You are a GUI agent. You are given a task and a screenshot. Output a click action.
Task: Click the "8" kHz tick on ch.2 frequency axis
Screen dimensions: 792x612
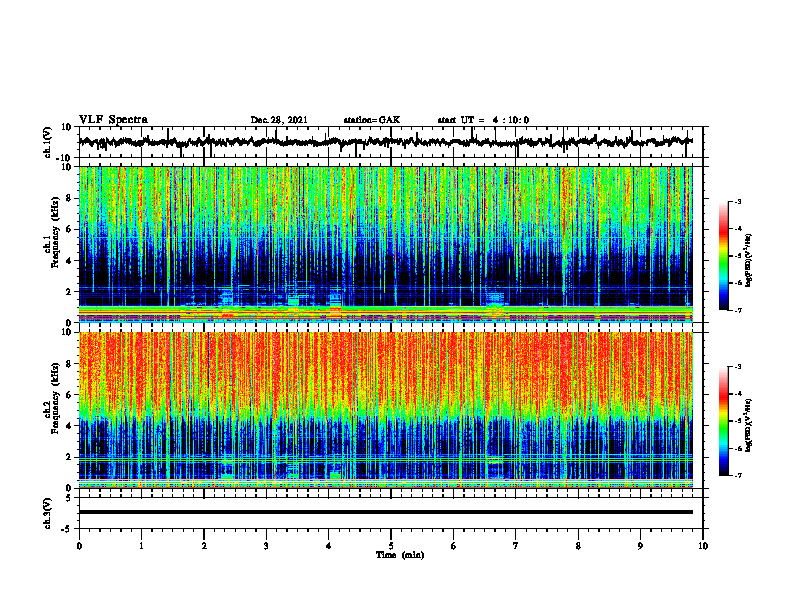(x=69, y=364)
